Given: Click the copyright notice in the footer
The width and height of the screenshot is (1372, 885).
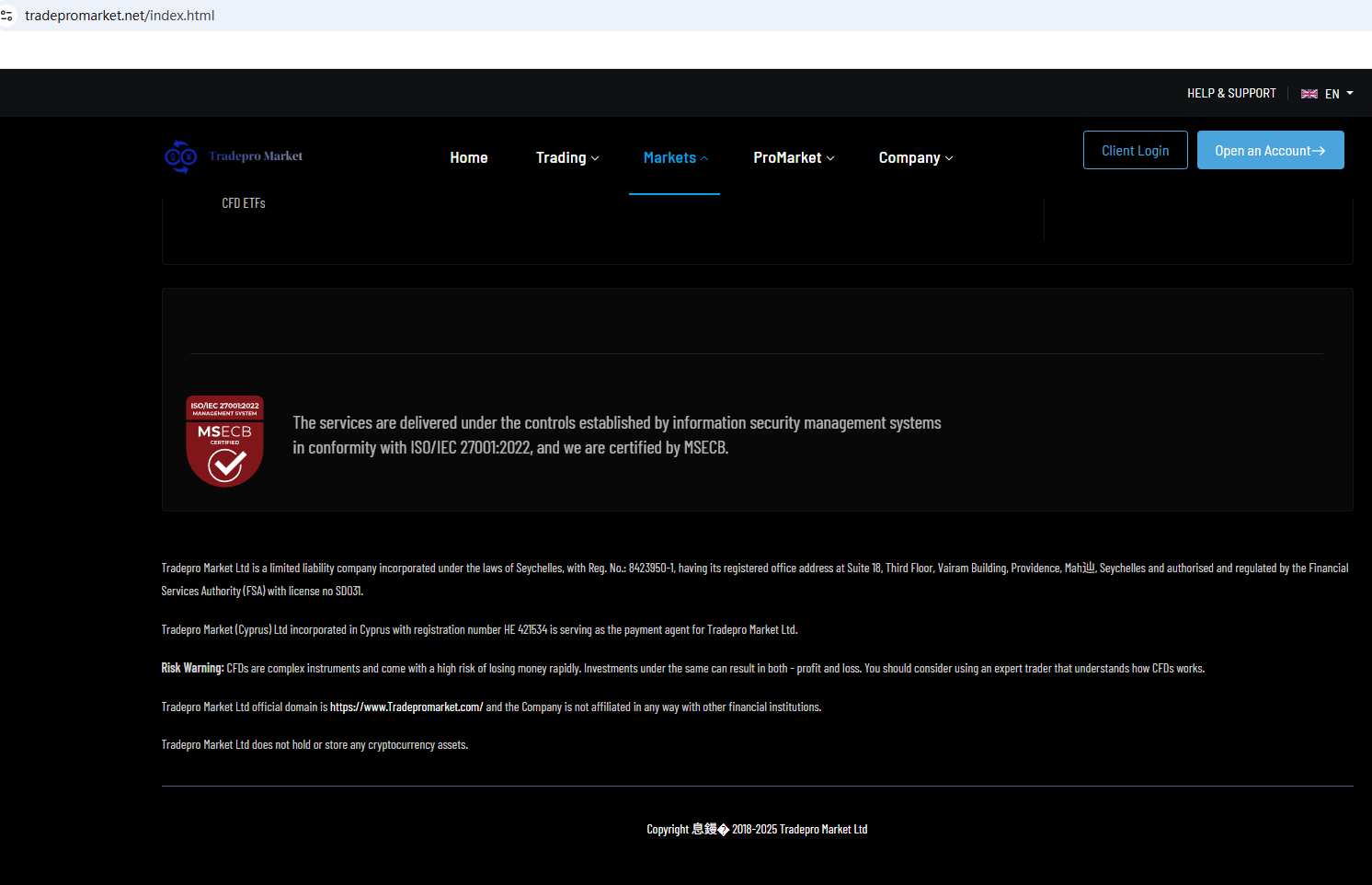Looking at the screenshot, I should [757, 829].
